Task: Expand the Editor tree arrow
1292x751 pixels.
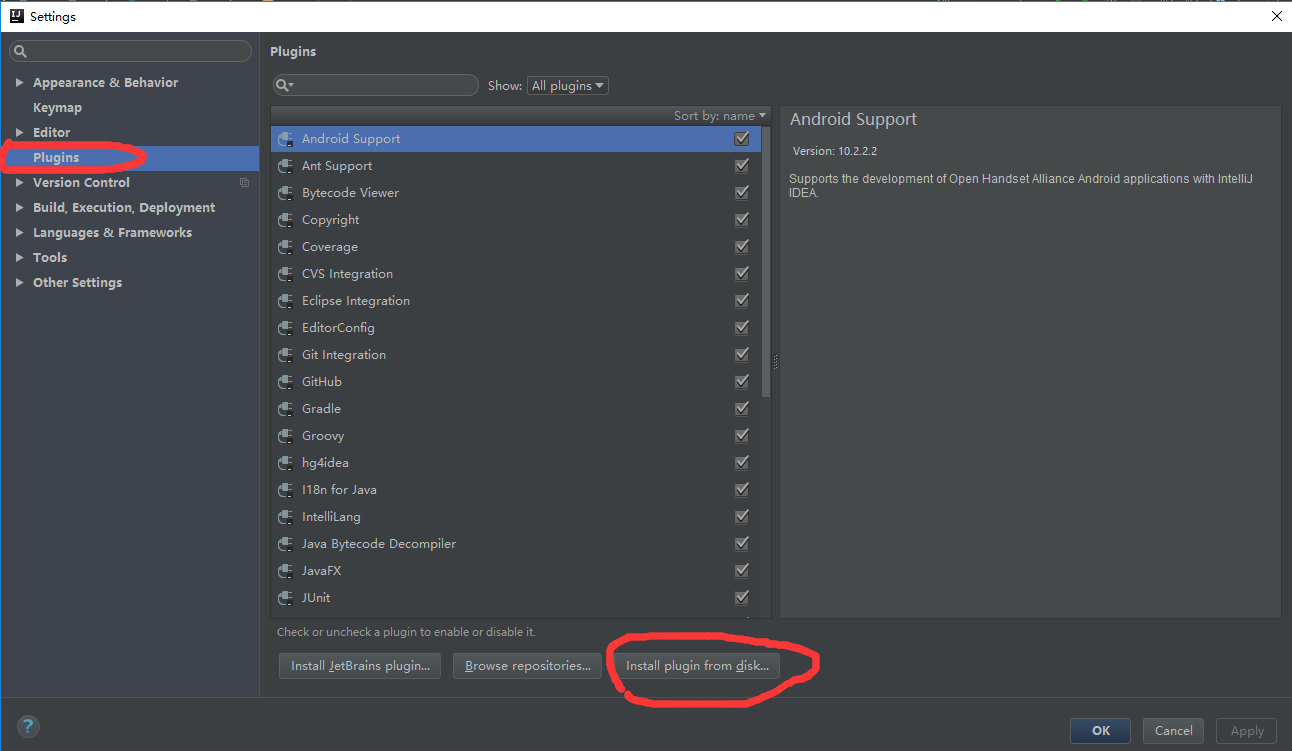Action: click(x=19, y=133)
